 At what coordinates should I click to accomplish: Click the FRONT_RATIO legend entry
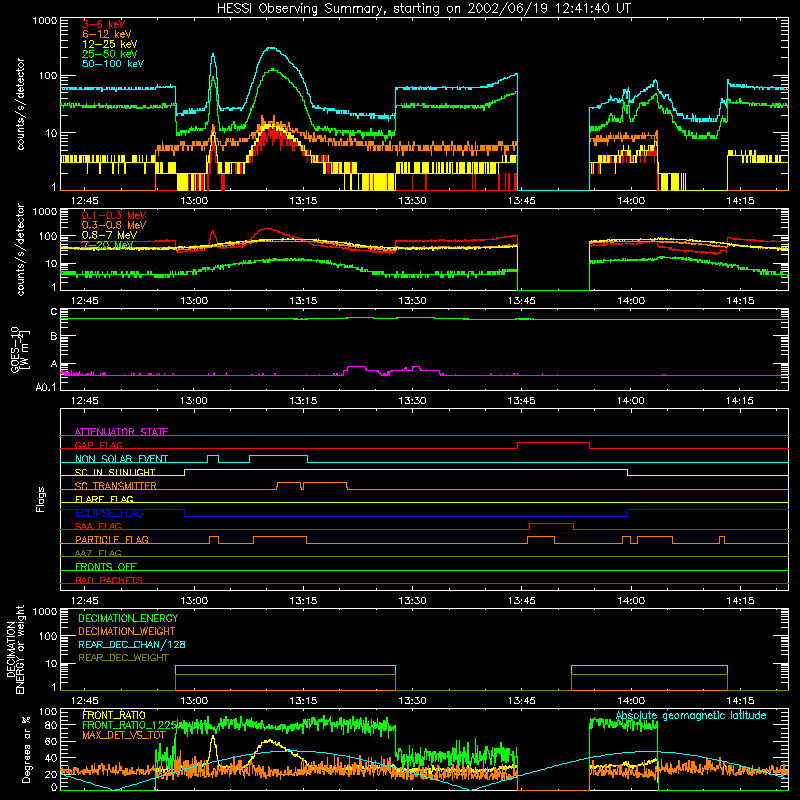[x=114, y=716]
